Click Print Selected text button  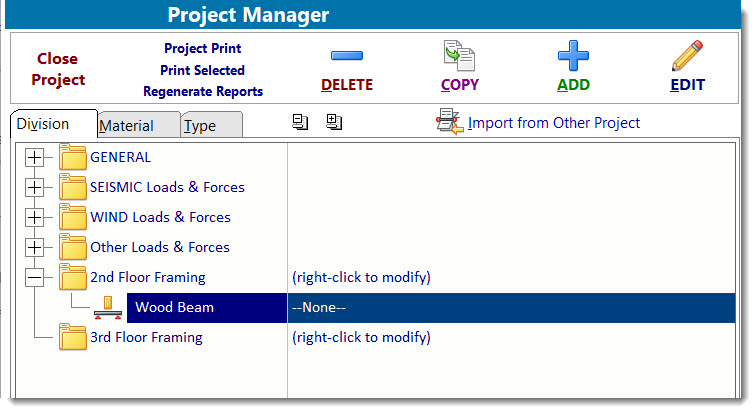[x=203, y=70]
